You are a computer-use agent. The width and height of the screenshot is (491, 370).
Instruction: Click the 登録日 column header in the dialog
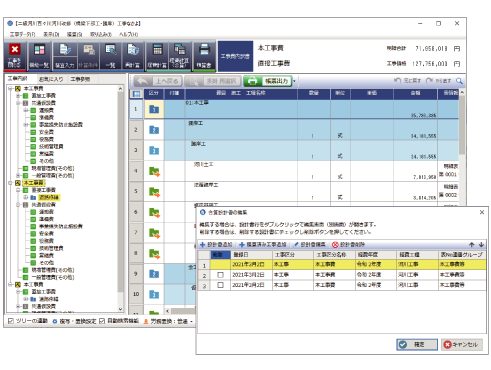click(251, 255)
